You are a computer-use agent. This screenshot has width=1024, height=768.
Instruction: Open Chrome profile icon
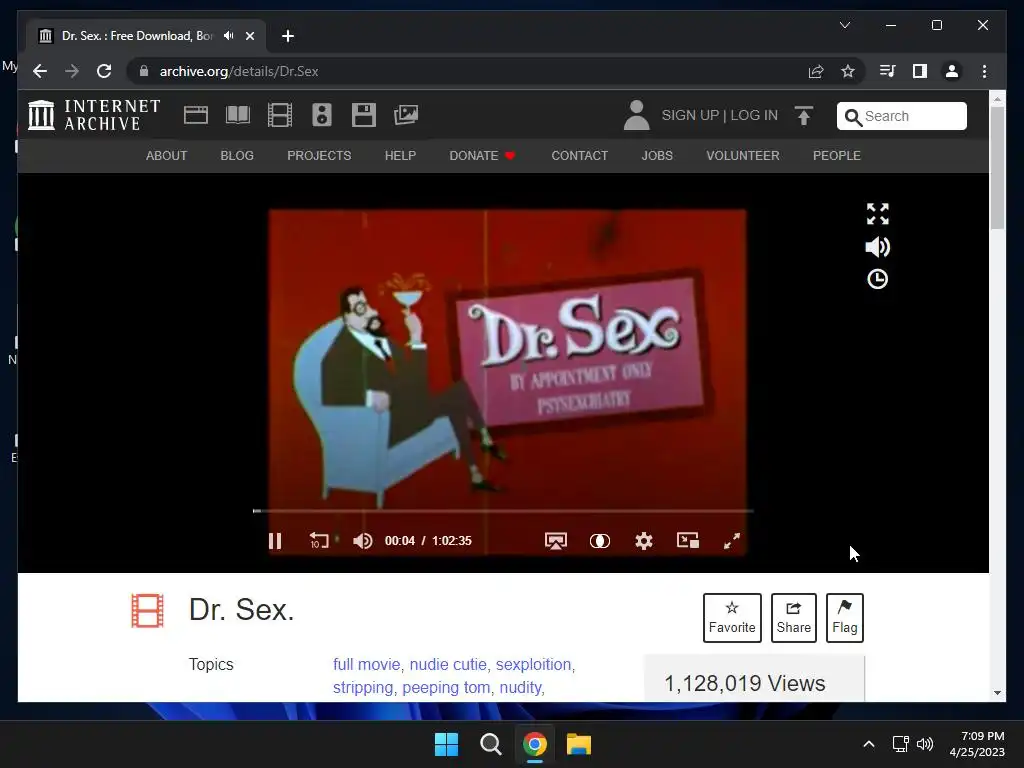pos(952,71)
